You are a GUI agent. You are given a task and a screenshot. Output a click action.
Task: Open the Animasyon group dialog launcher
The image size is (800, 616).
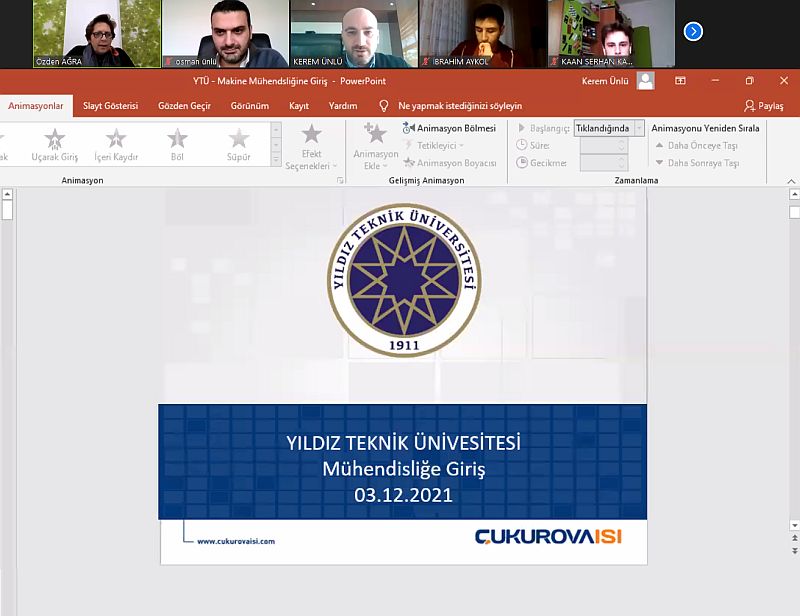[x=340, y=180]
